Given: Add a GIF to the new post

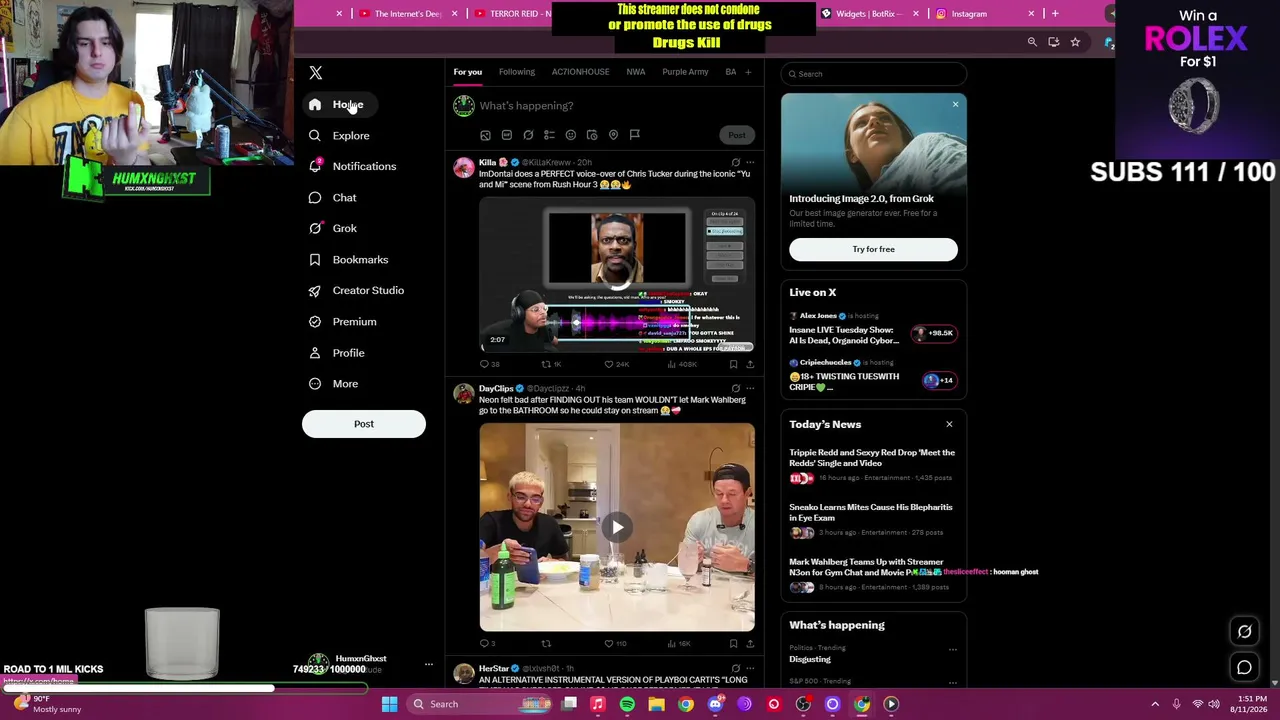Looking at the screenshot, I should click(507, 135).
